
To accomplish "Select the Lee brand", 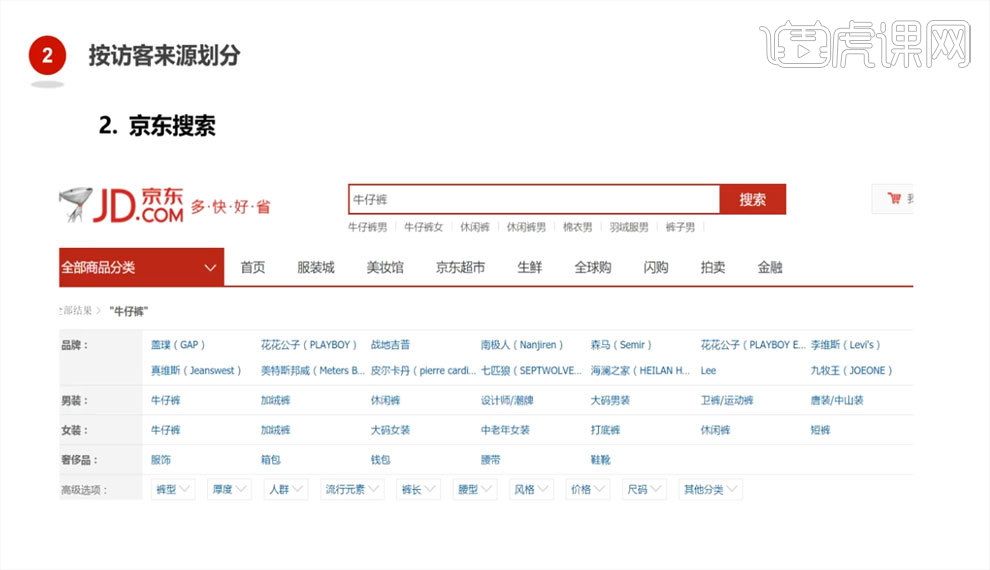I will tap(708, 371).
